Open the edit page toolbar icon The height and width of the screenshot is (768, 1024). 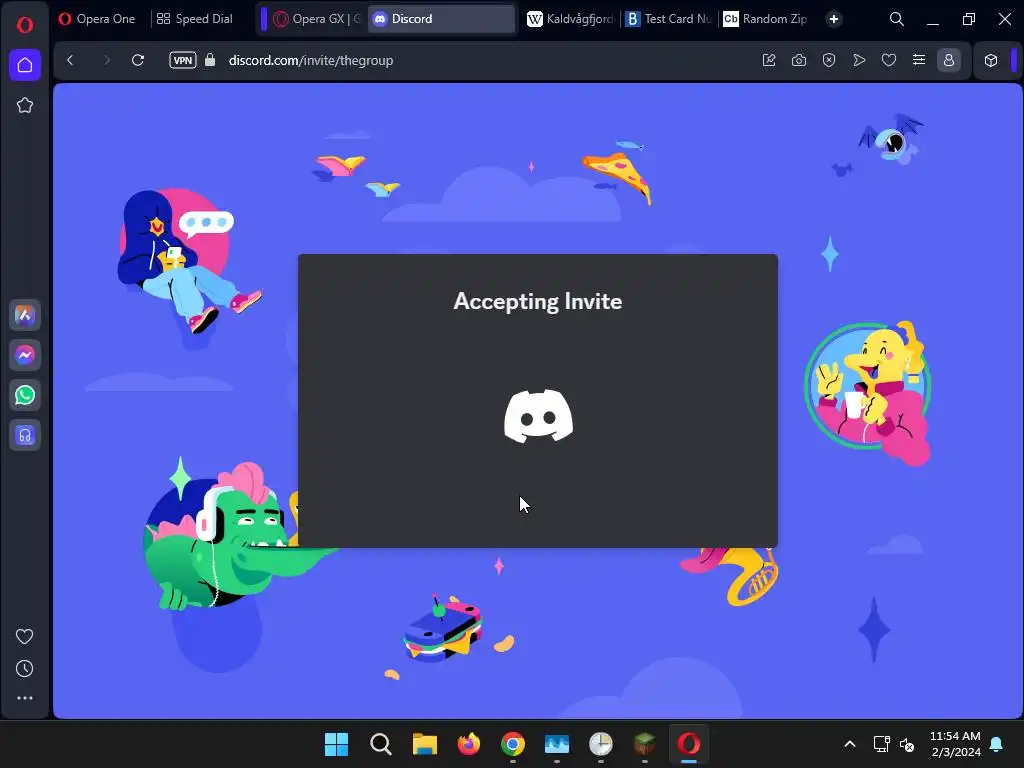[769, 60]
